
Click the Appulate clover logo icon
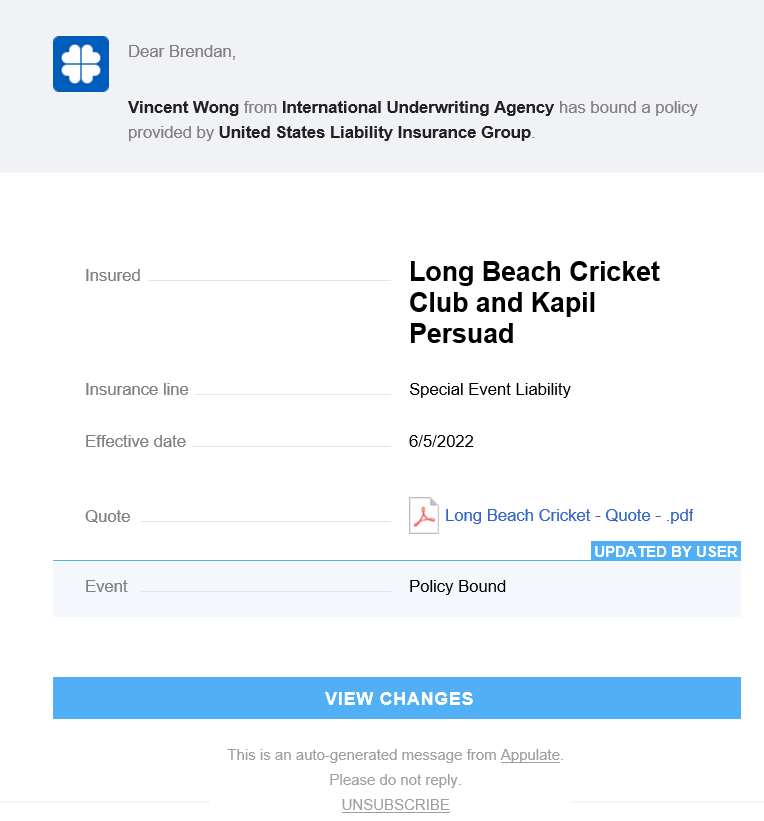coord(80,64)
